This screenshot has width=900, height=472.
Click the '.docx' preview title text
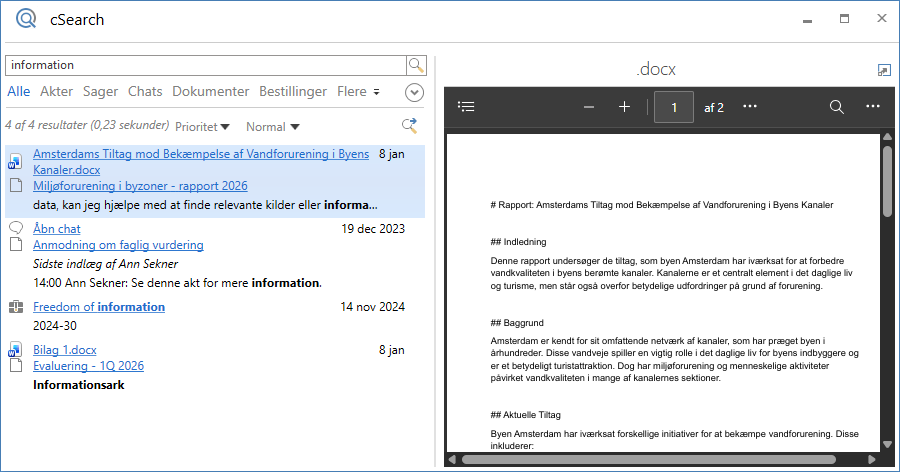[656, 69]
